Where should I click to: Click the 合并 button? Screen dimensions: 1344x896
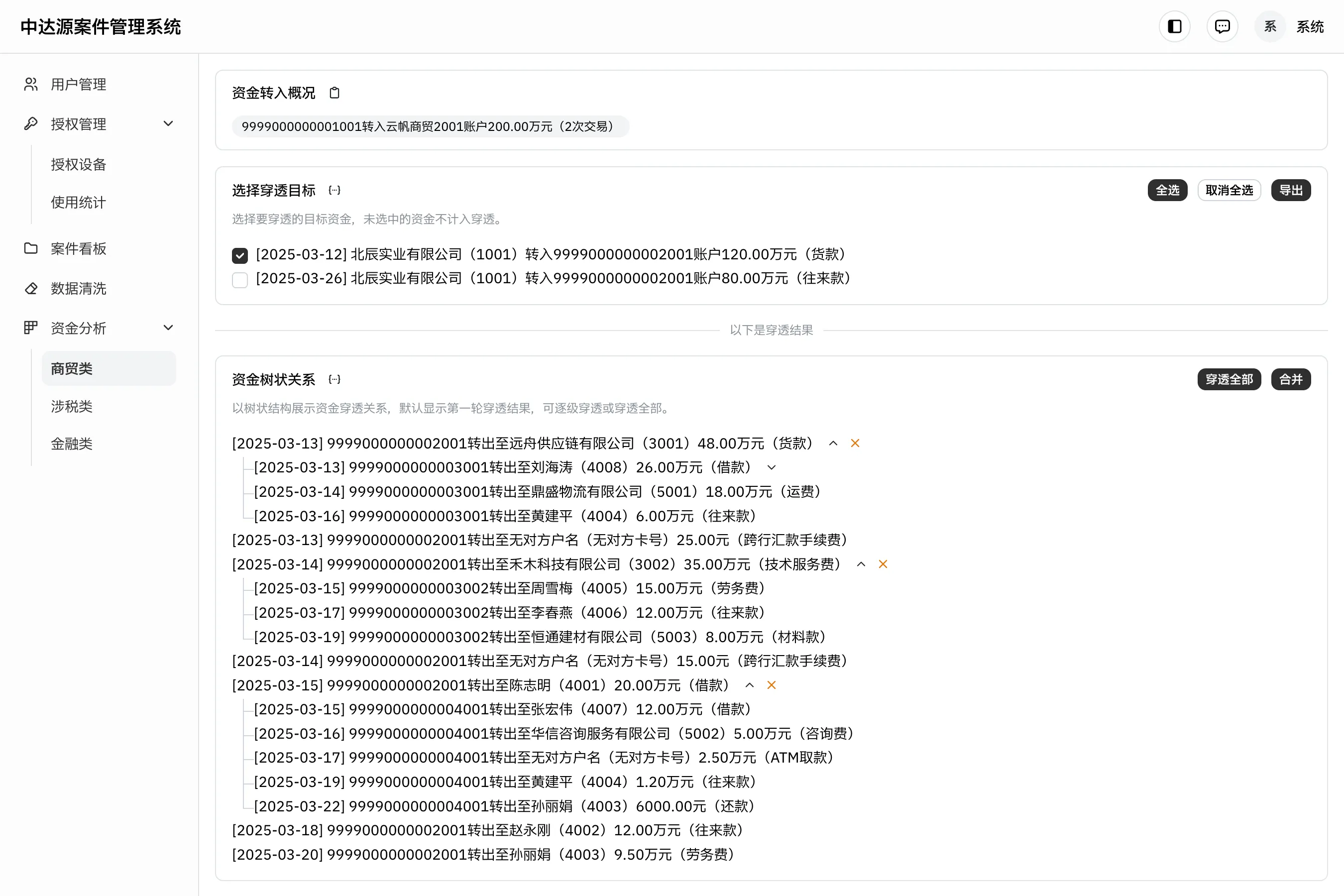1291,379
